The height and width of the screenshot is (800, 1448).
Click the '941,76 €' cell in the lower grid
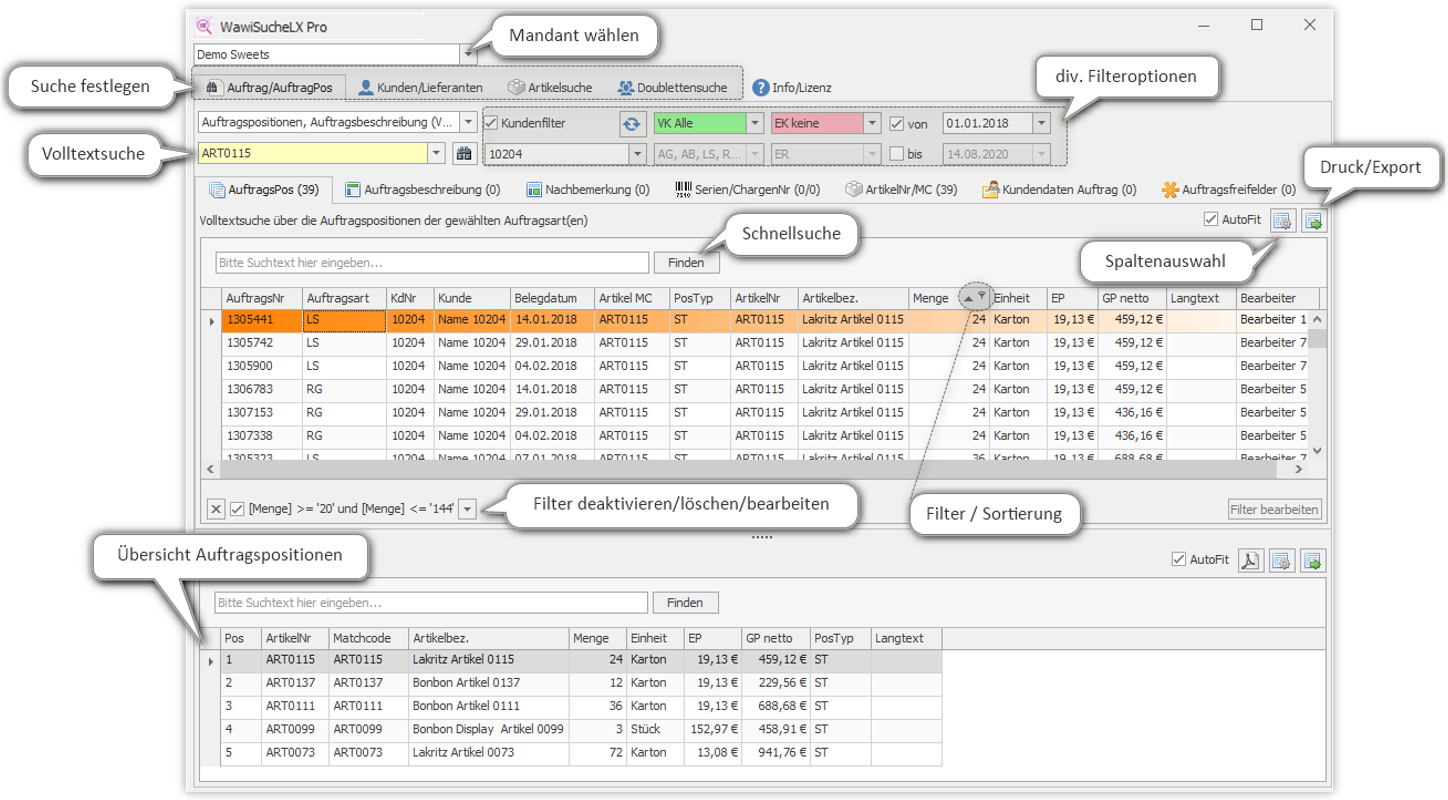(775, 752)
